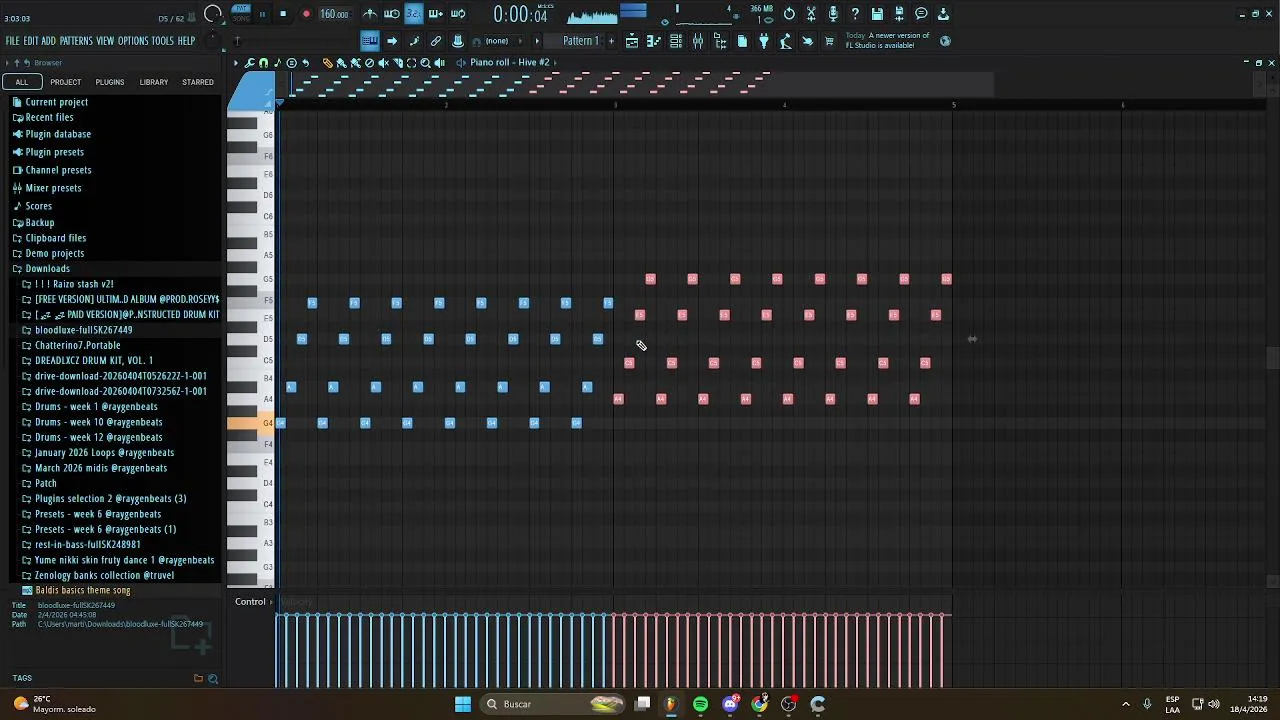The height and width of the screenshot is (720, 1280).
Task: Click the scissors audio editor icon
Action: 811,14
